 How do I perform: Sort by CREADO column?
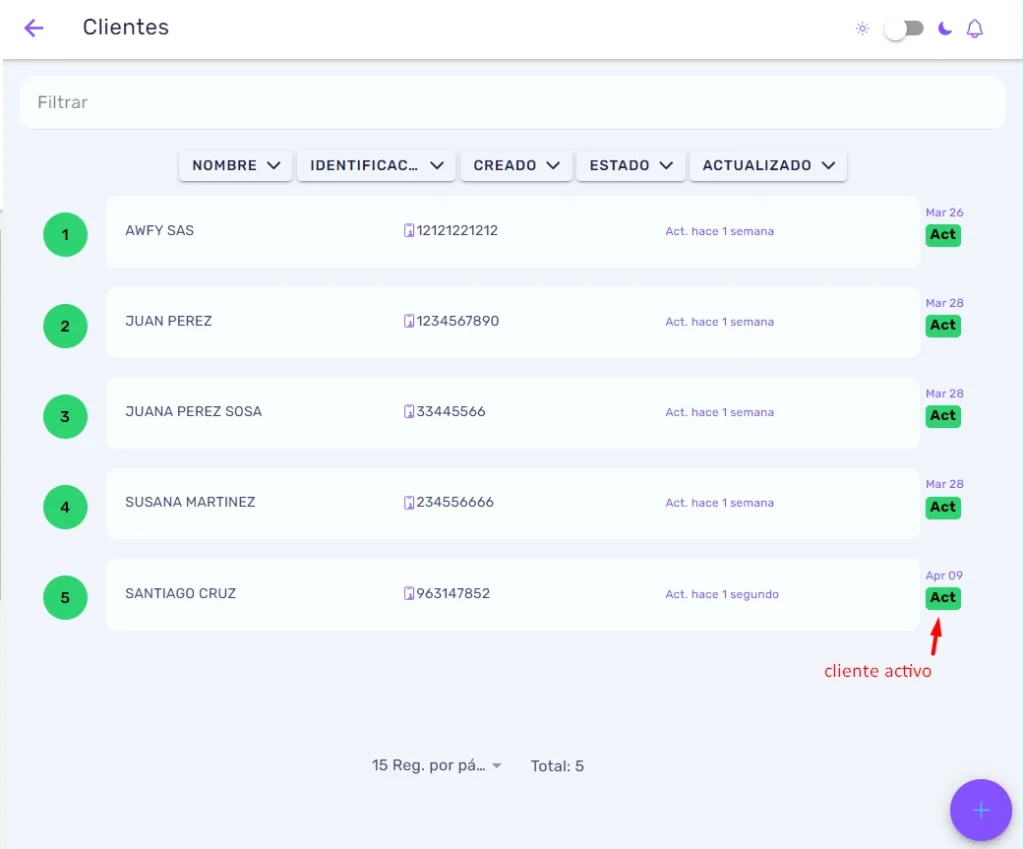[x=516, y=165]
